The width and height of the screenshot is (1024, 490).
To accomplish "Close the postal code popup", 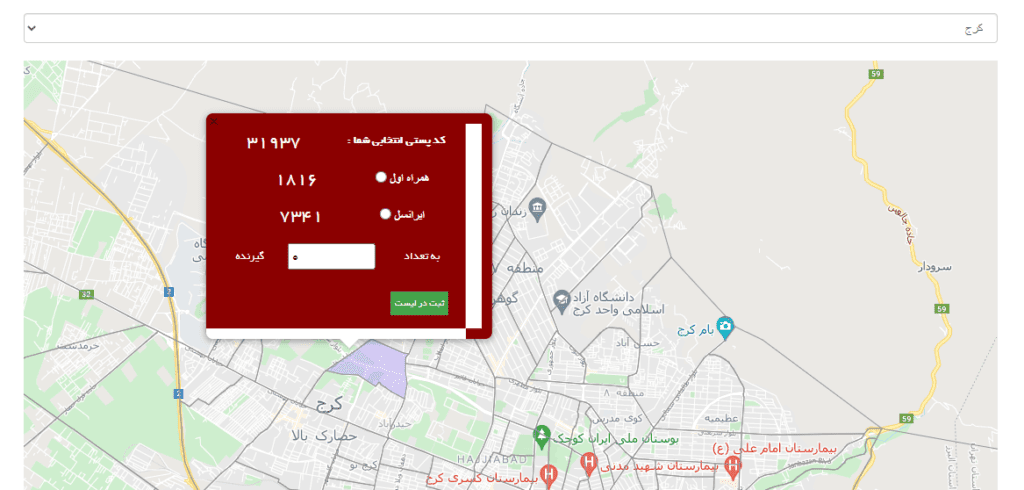I will pos(214,122).
